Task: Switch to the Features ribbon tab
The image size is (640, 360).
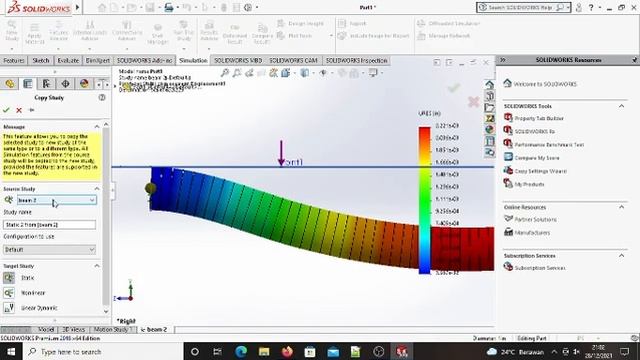Action: 14,60
